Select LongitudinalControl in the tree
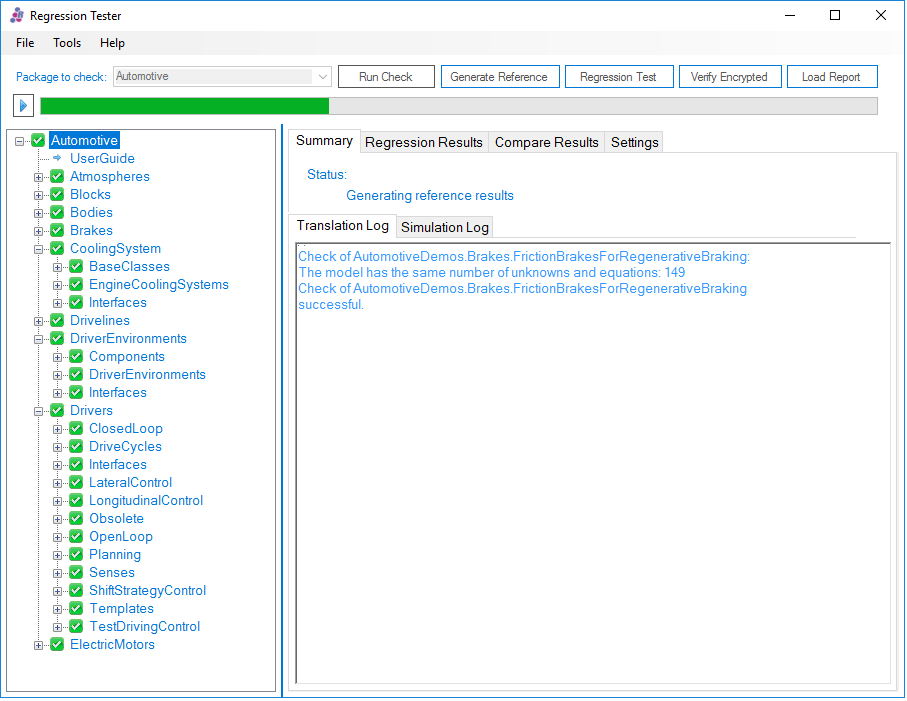Image resolution: width=907 pixels, height=701 pixels. tap(146, 500)
